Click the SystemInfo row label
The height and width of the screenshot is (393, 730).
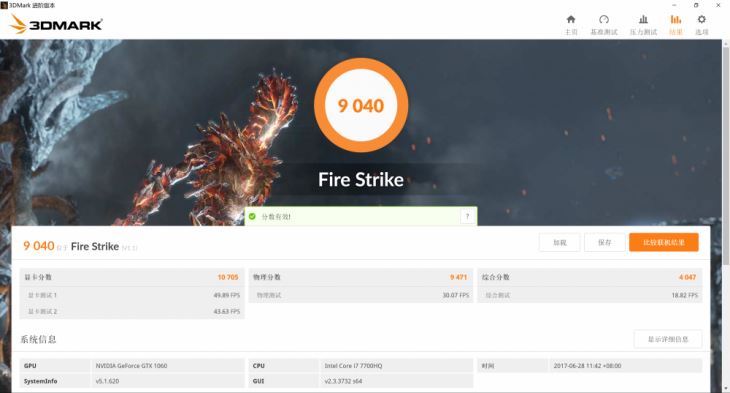[41, 381]
